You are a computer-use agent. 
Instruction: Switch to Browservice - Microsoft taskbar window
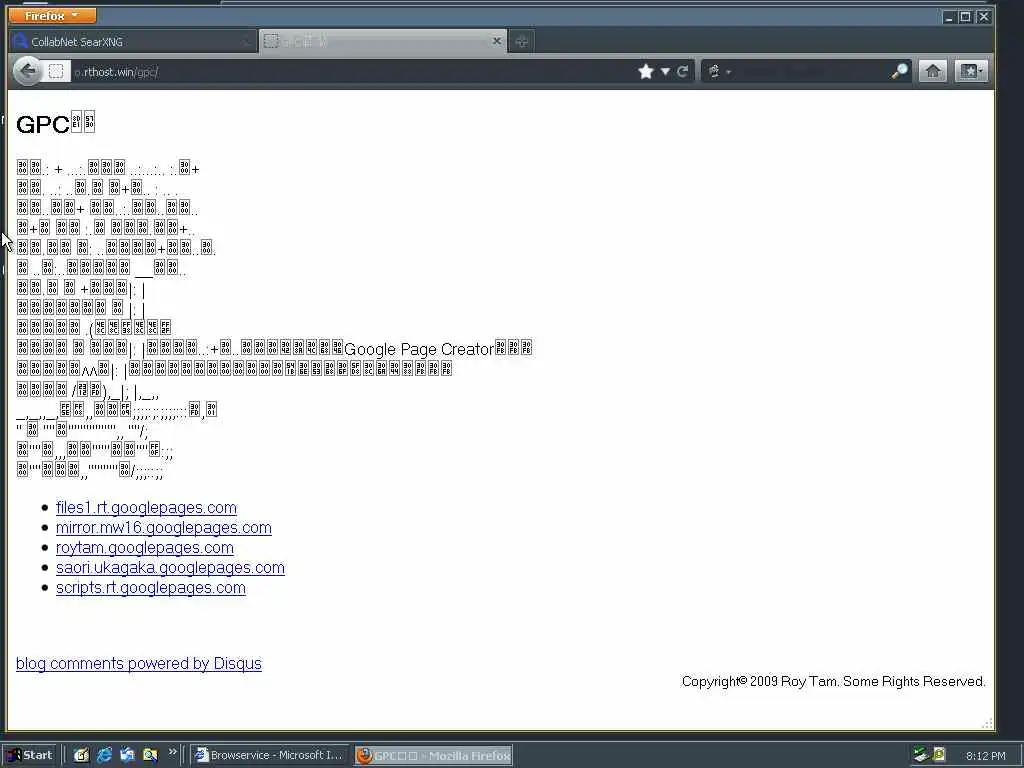[271, 755]
